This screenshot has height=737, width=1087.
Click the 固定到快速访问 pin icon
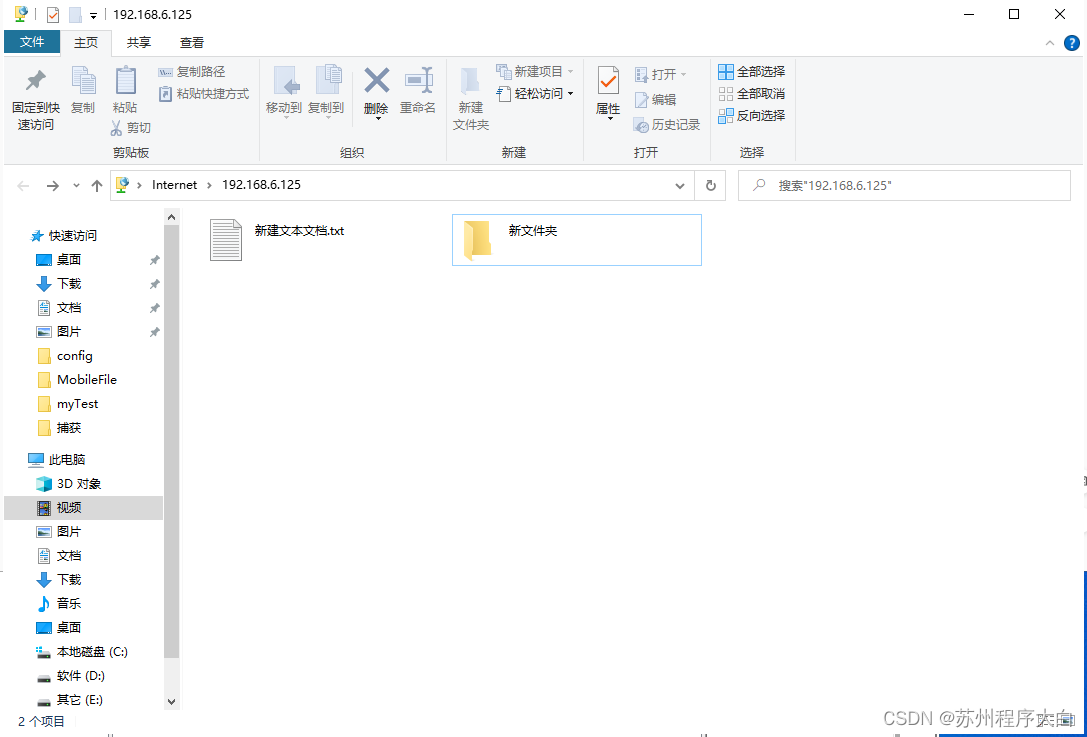35,81
